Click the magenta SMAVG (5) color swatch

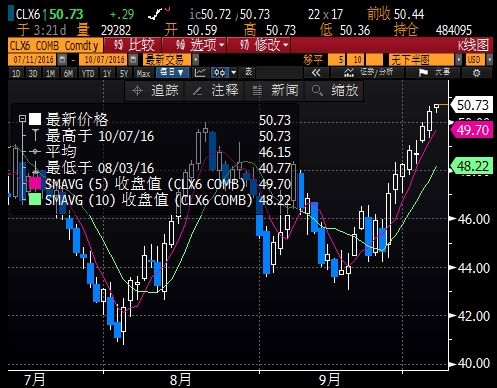pyautogui.click(x=35, y=183)
